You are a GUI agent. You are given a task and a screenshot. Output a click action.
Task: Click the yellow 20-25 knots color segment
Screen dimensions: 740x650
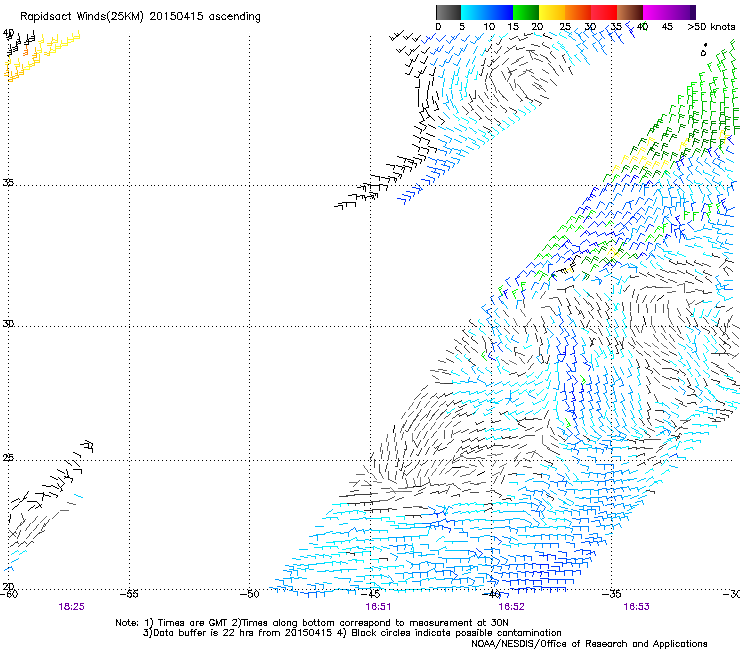click(552, 12)
